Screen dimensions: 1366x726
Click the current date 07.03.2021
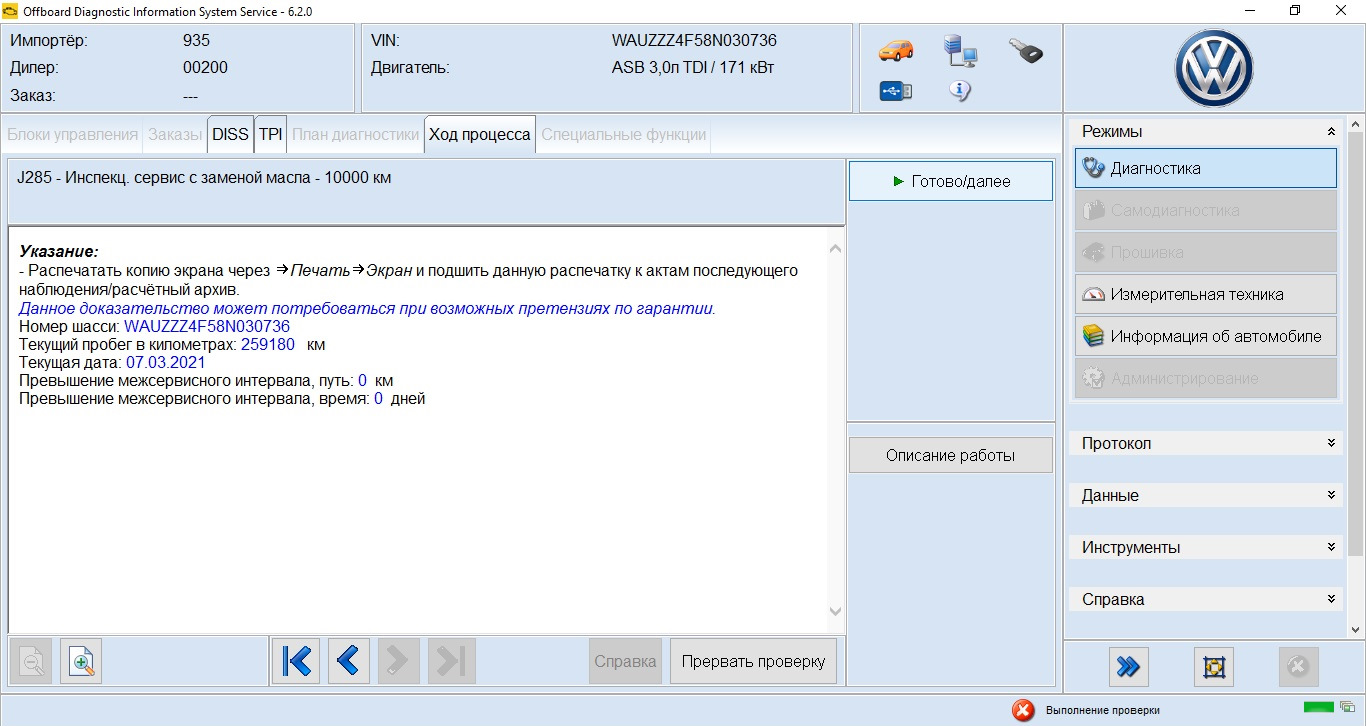165,363
